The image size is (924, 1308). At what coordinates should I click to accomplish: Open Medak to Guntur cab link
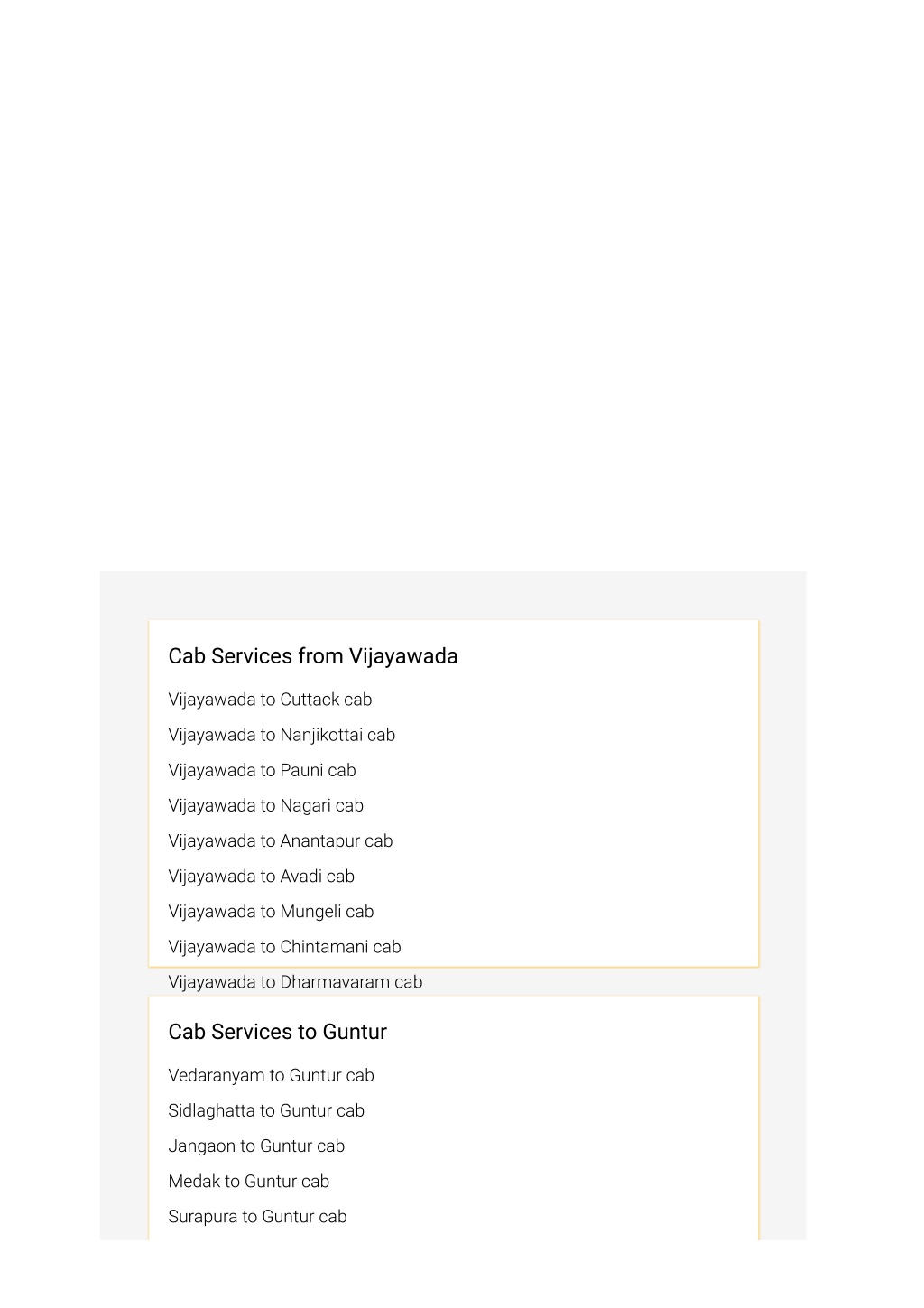coord(248,1181)
